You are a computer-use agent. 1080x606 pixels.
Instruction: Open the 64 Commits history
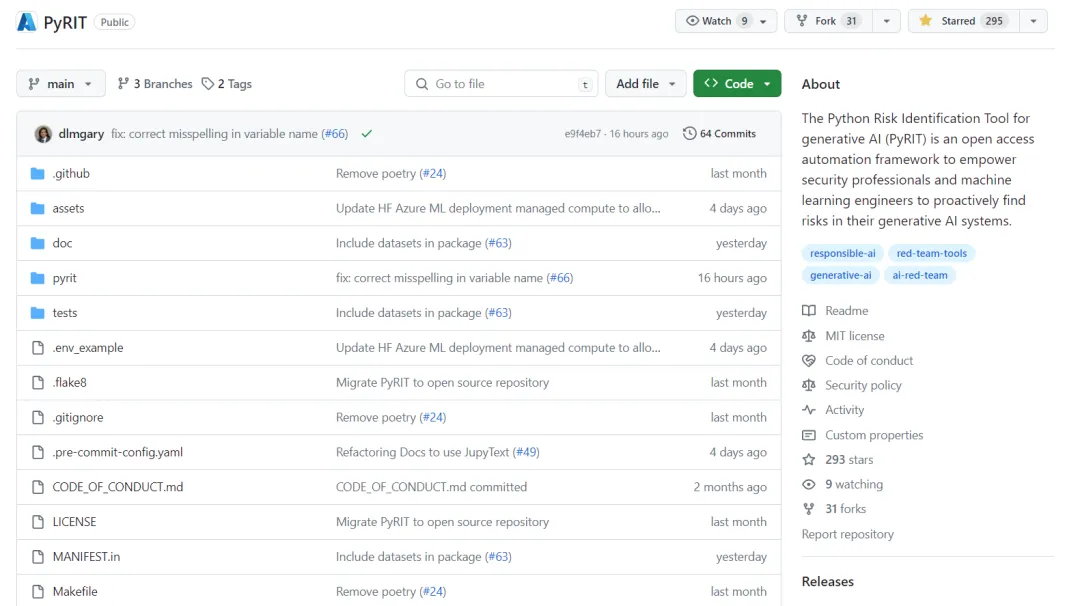pyautogui.click(x=719, y=134)
